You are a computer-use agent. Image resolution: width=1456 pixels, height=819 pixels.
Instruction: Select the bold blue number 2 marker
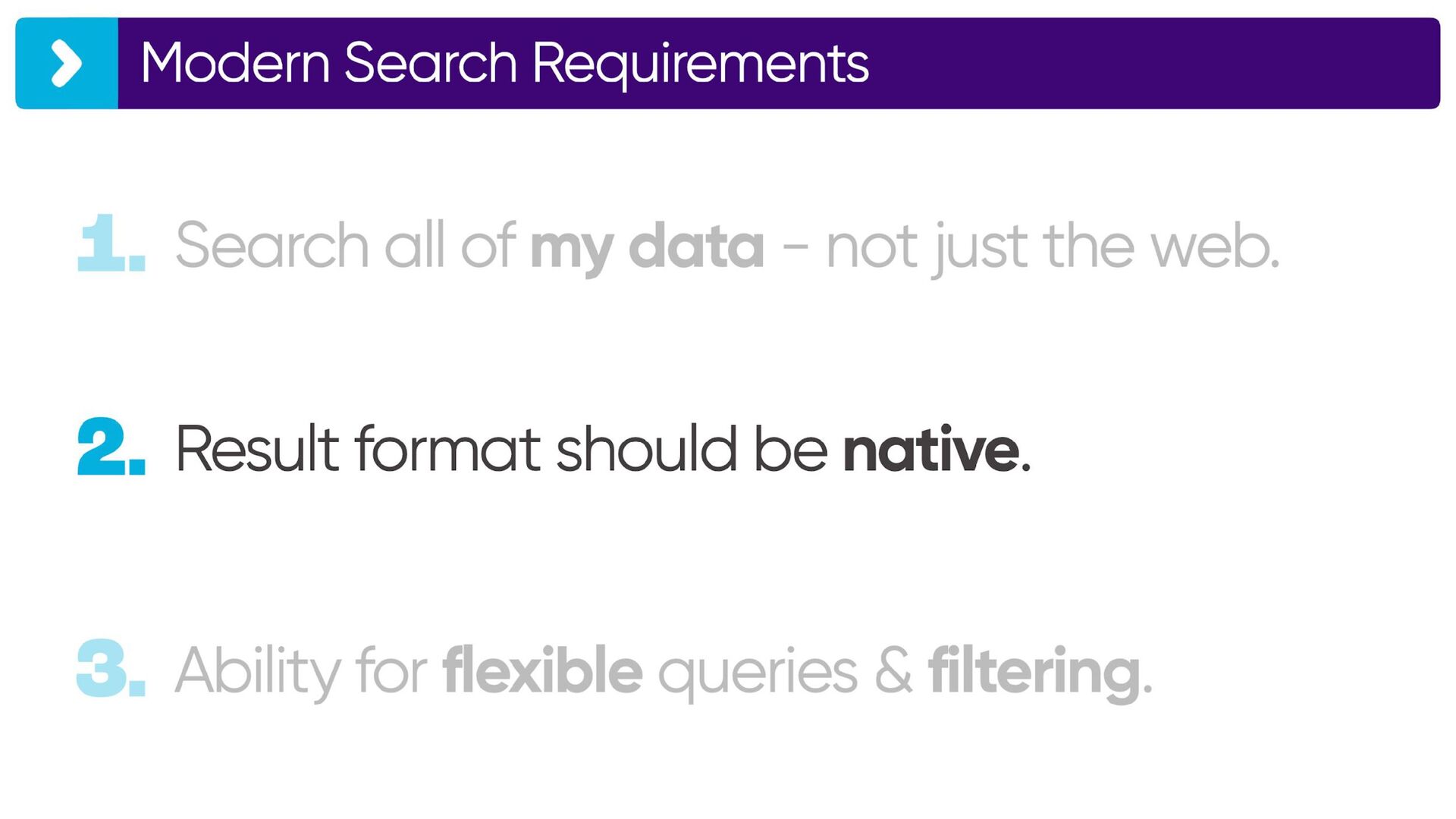[x=111, y=447]
